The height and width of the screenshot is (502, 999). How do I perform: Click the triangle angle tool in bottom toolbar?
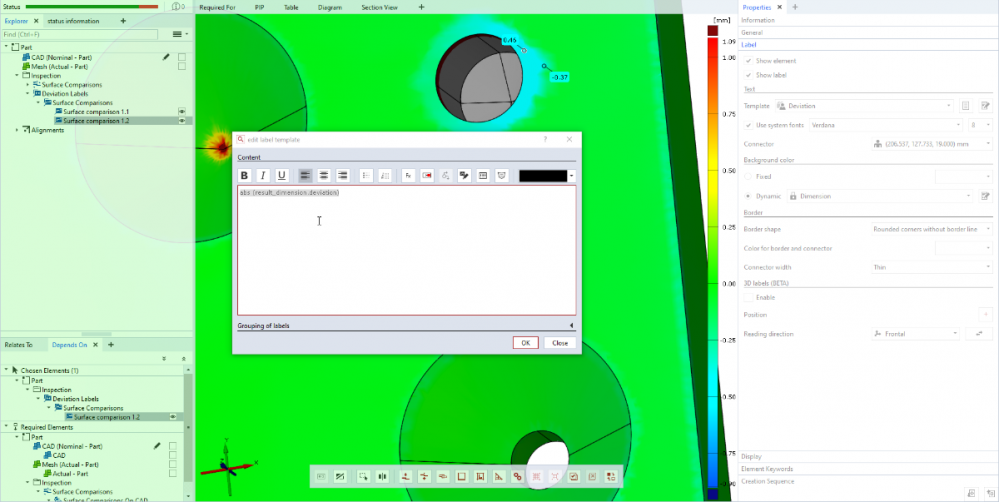tap(499, 476)
